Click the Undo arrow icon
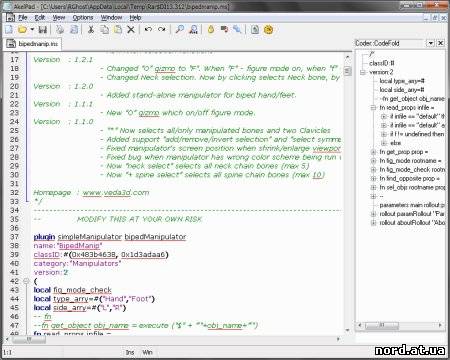Image resolution: width=450 pixels, height=360 pixels. click(x=148, y=30)
